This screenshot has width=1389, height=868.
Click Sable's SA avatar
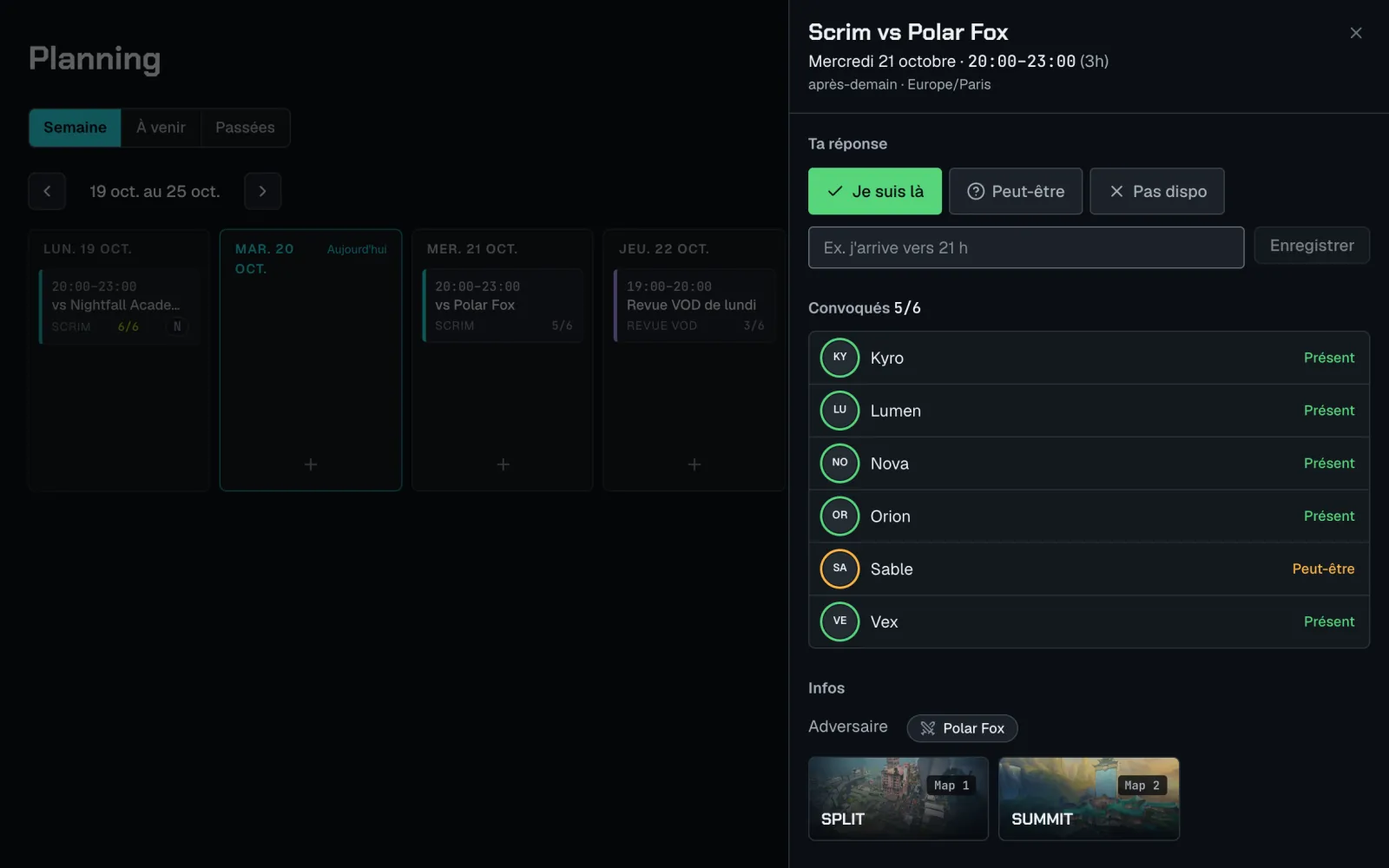839,569
